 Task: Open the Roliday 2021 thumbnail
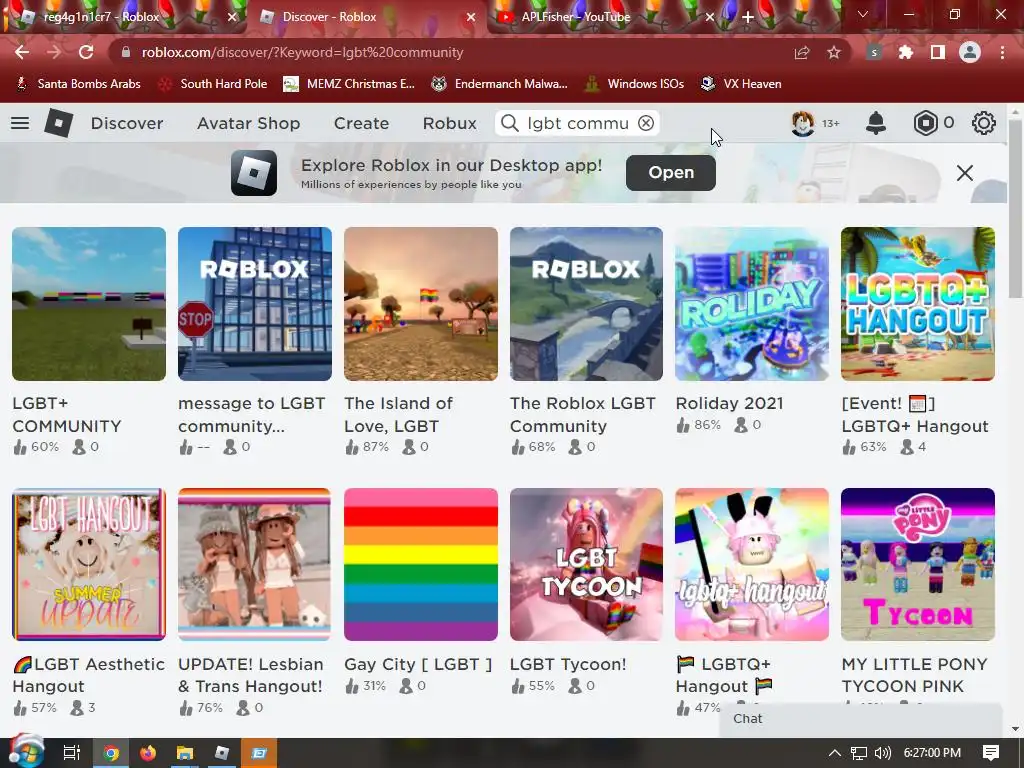(752, 304)
